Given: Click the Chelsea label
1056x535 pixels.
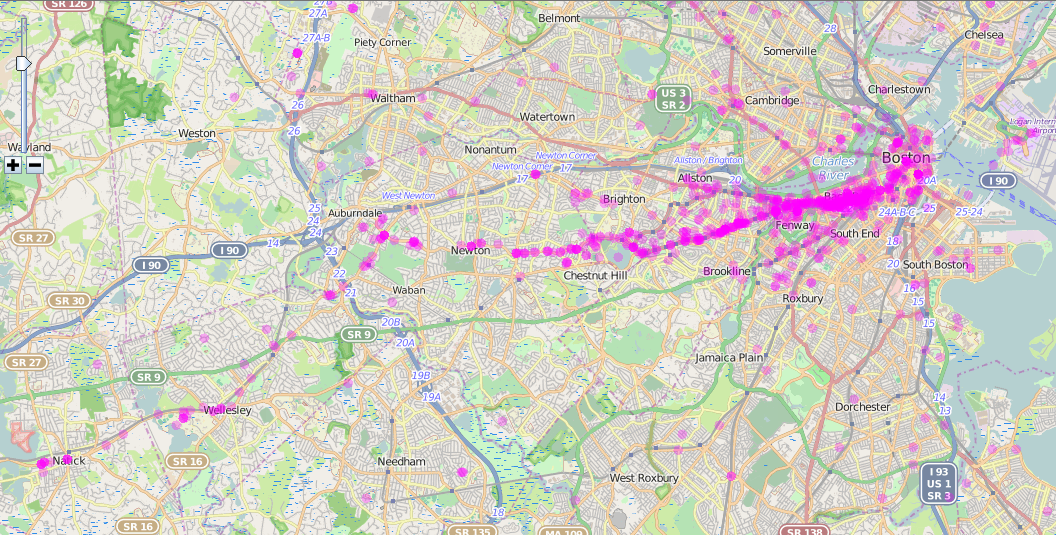Looking at the screenshot, I should tap(983, 34).
